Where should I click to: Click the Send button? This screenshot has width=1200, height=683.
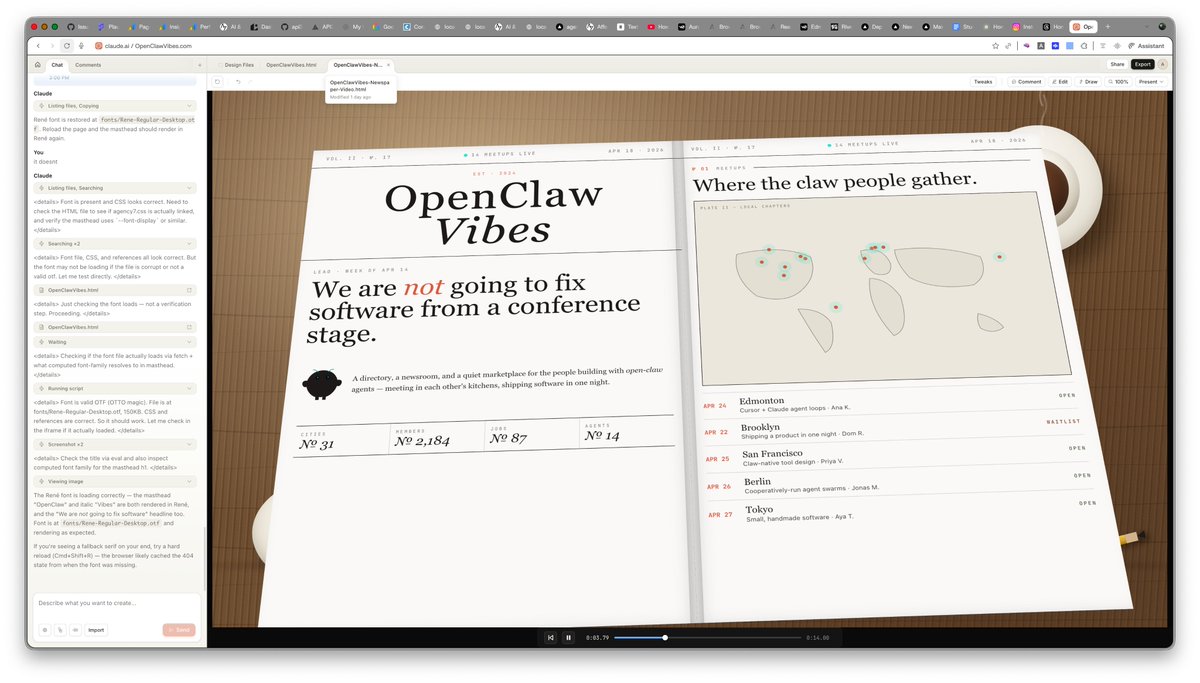point(178,630)
